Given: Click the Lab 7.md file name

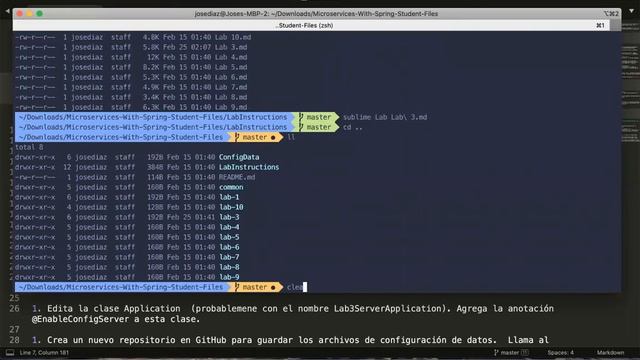Looking at the screenshot, I should click(x=231, y=87).
